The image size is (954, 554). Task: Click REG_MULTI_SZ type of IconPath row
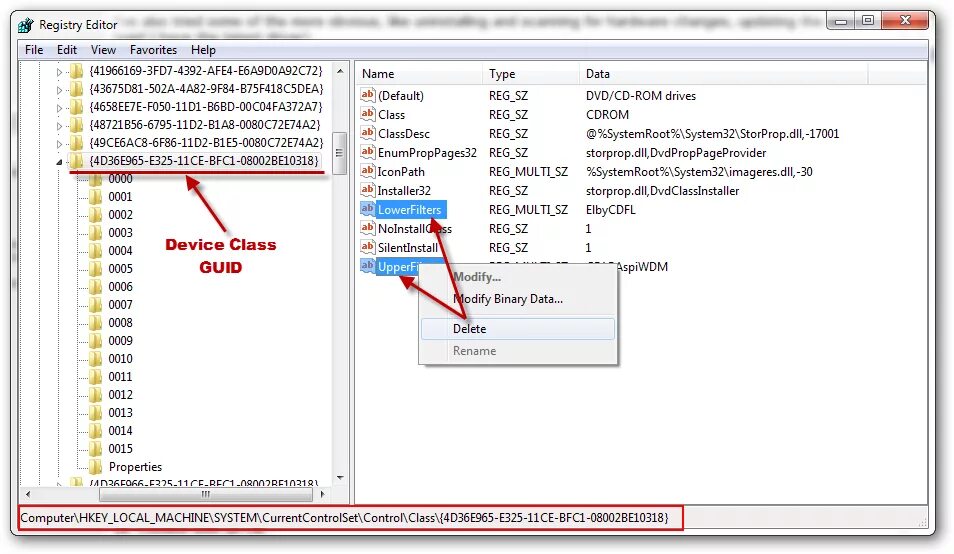(x=528, y=171)
